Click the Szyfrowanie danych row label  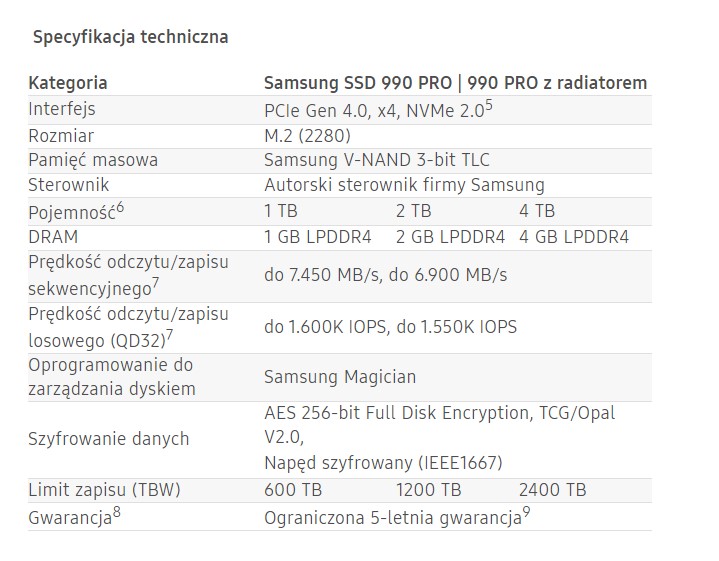(x=109, y=438)
